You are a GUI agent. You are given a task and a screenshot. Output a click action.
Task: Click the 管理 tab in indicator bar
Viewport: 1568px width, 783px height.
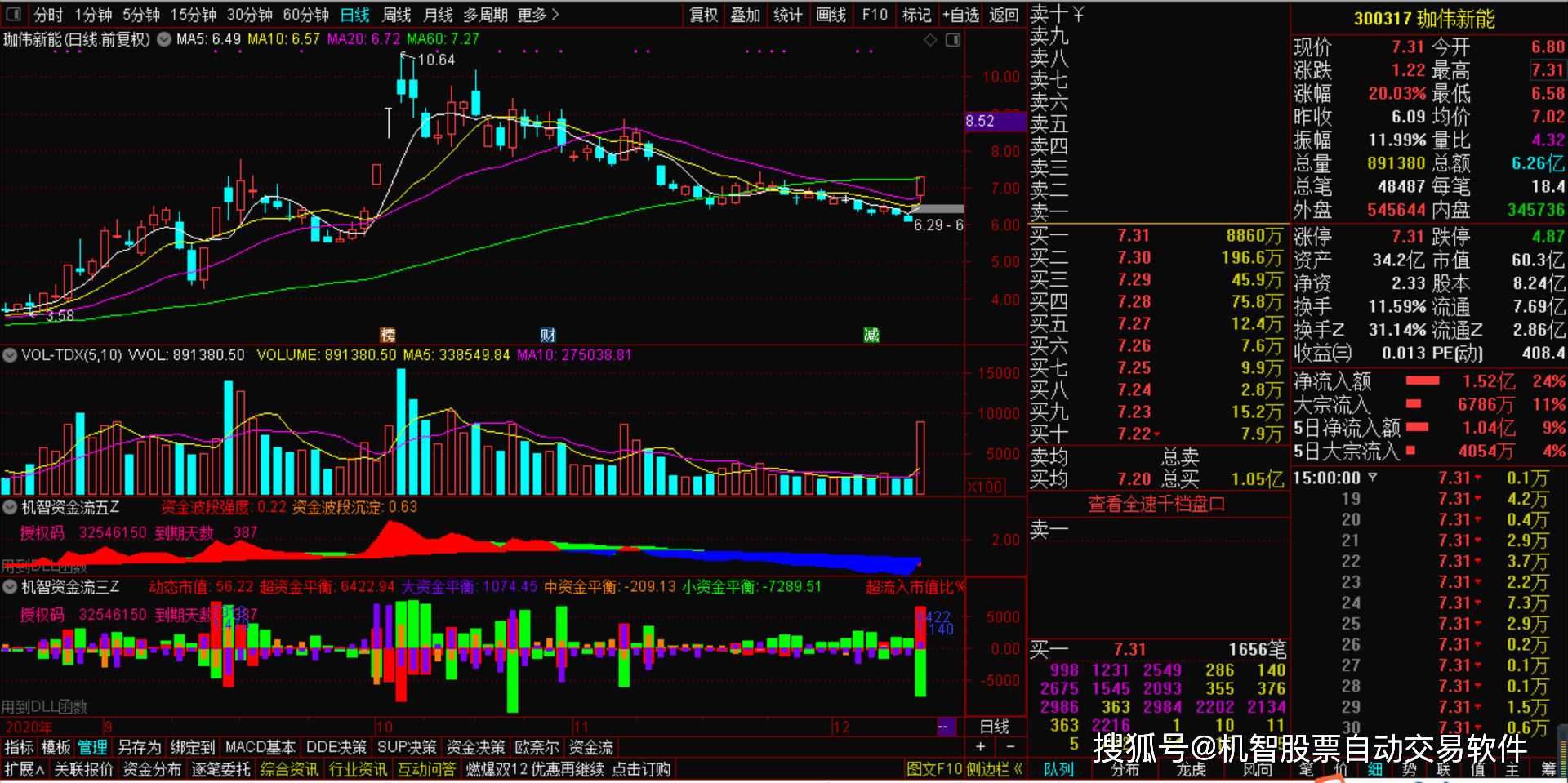[x=92, y=747]
